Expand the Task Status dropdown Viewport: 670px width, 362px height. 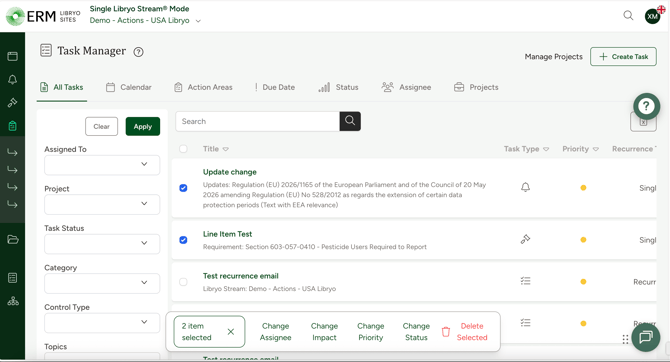click(102, 243)
